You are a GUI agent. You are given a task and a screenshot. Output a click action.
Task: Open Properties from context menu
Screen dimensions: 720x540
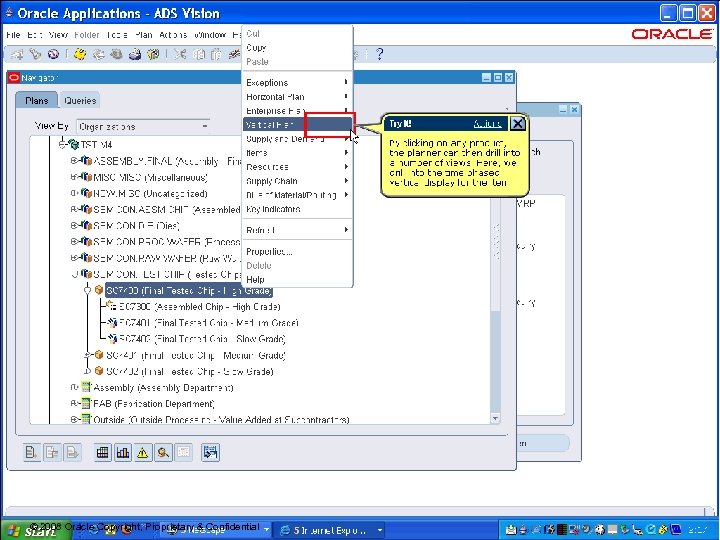click(297, 252)
